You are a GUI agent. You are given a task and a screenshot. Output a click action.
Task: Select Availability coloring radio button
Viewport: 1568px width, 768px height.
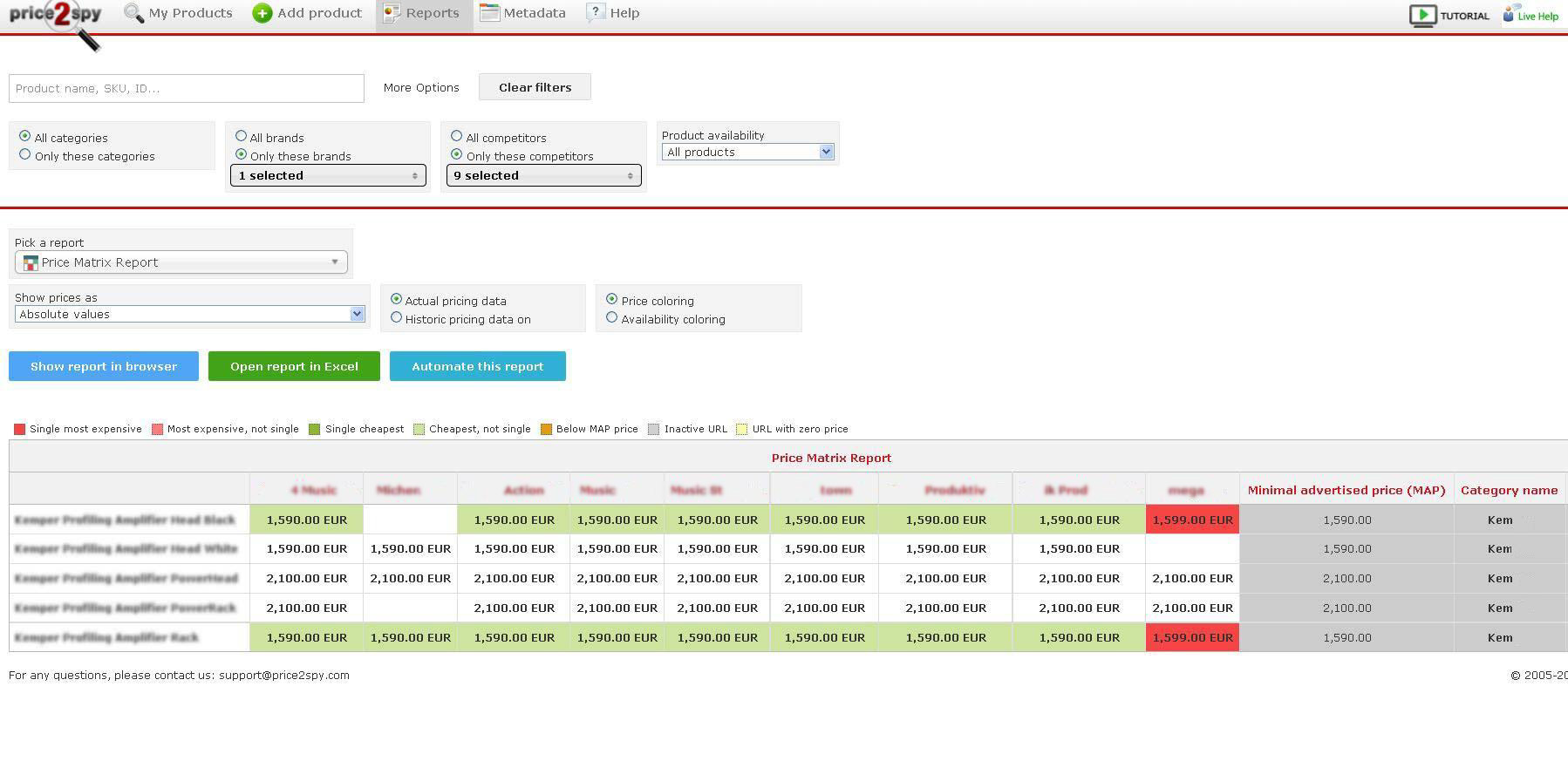click(612, 317)
